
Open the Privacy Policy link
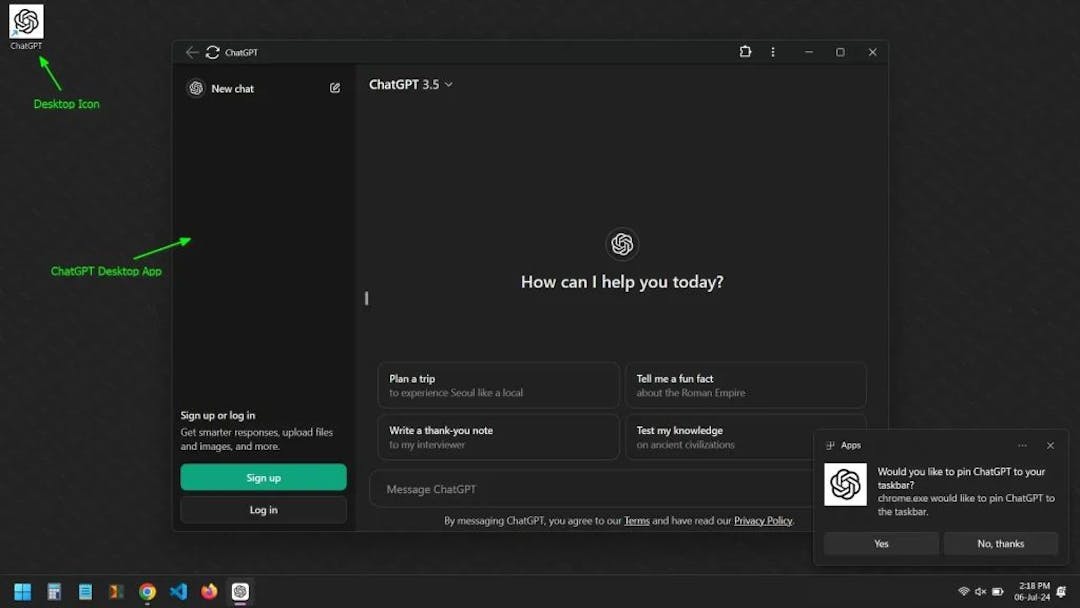click(x=763, y=520)
